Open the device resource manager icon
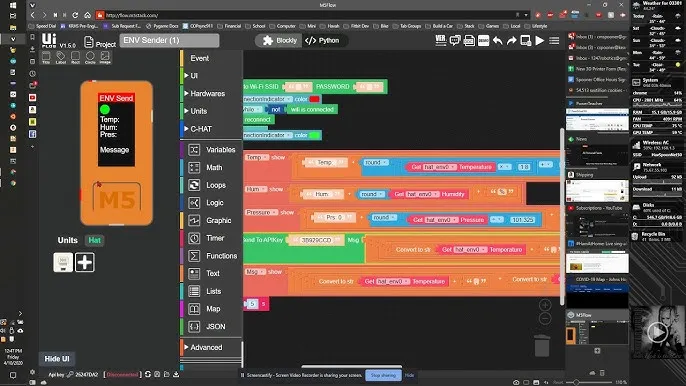Image resolution: width=686 pixels, height=386 pixels. pyautogui.click(x=526, y=41)
